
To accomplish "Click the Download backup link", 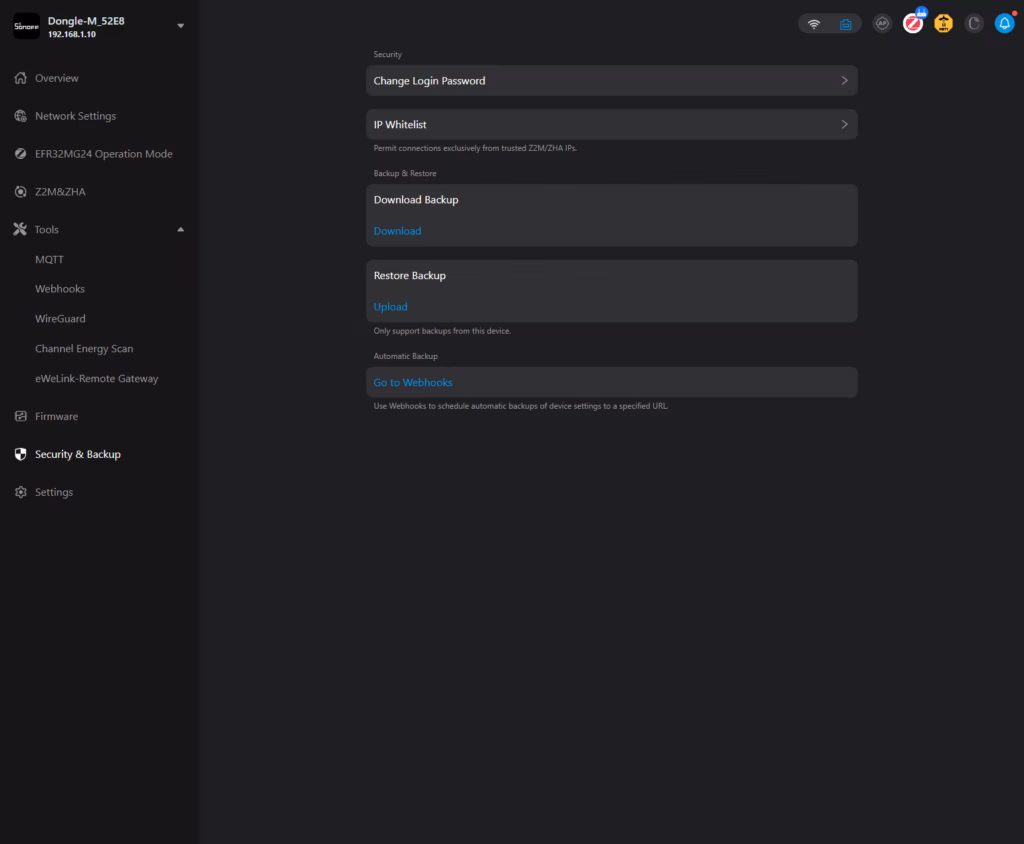I will [x=397, y=231].
